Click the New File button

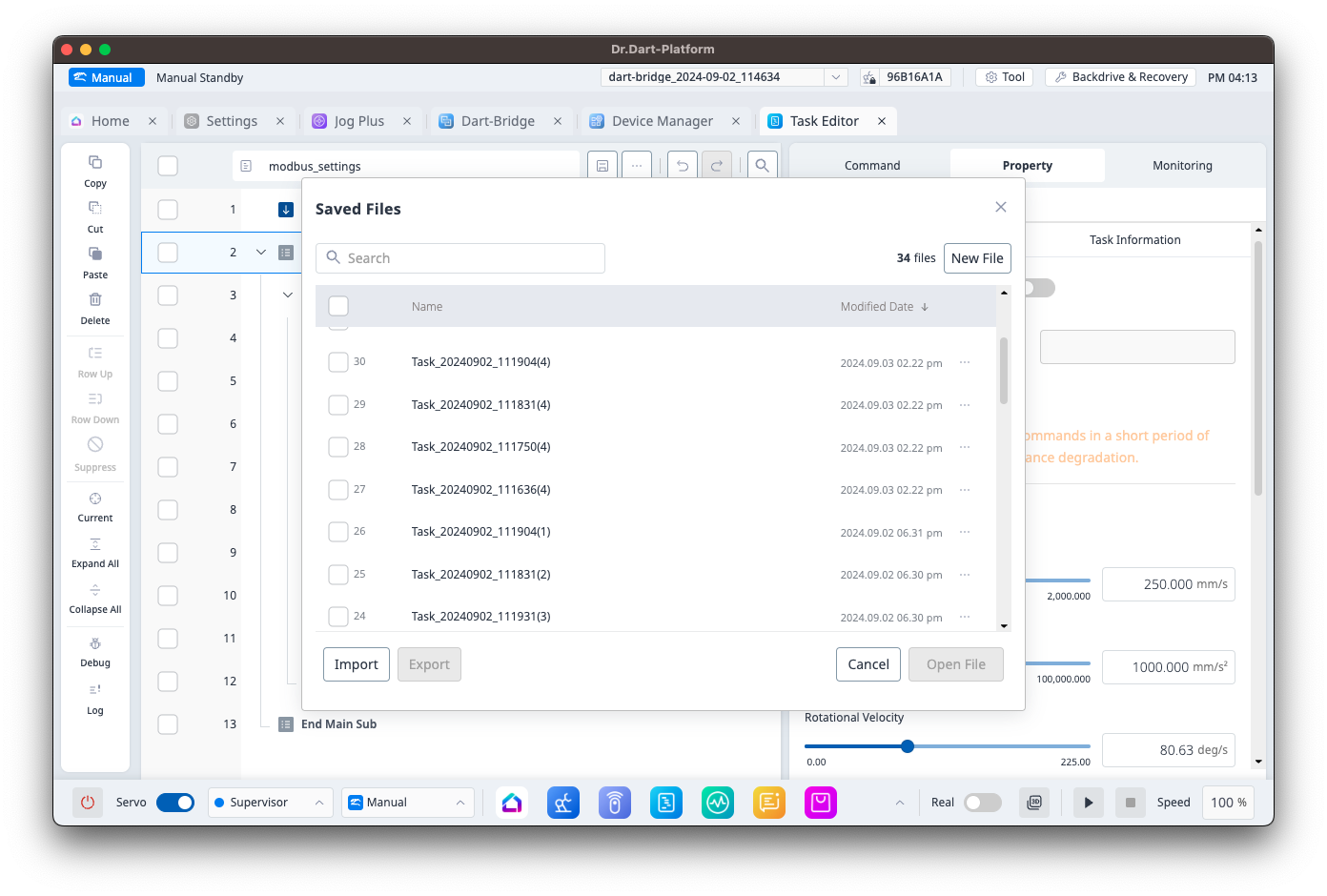coord(977,258)
